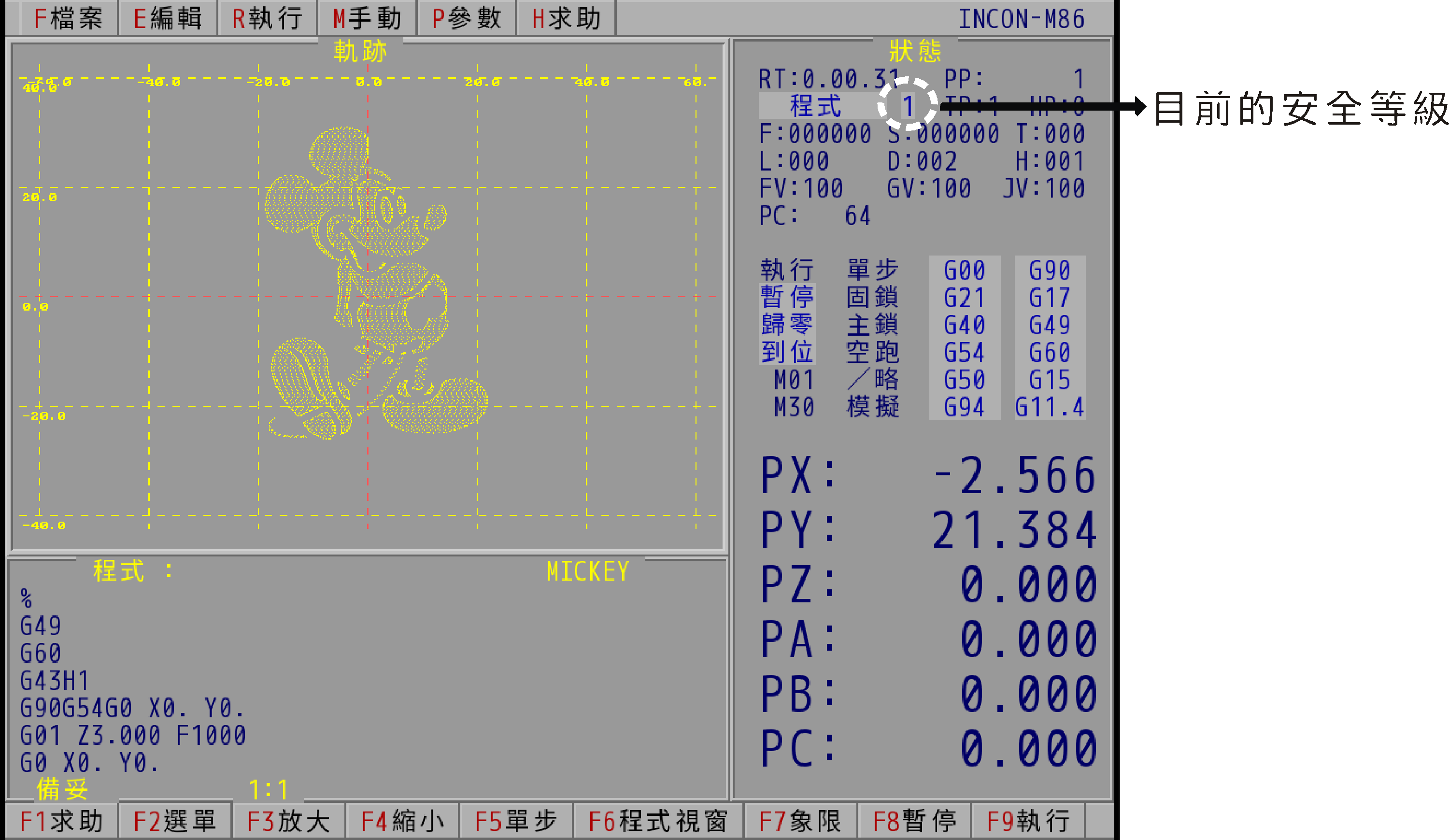1449x840 pixels.
Task: Toggle the 模擬 simulation status
Action: (872, 407)
